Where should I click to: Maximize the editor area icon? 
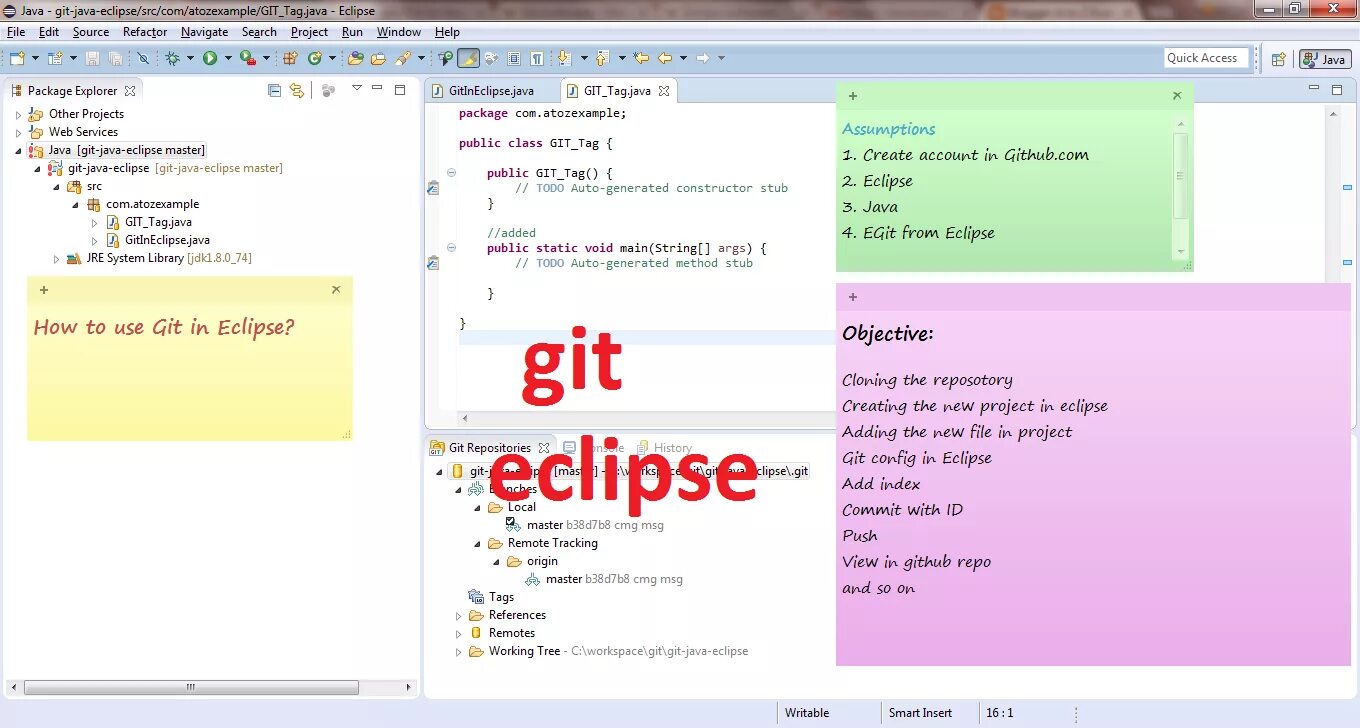pyautogui.click(x=1337, y=90)
